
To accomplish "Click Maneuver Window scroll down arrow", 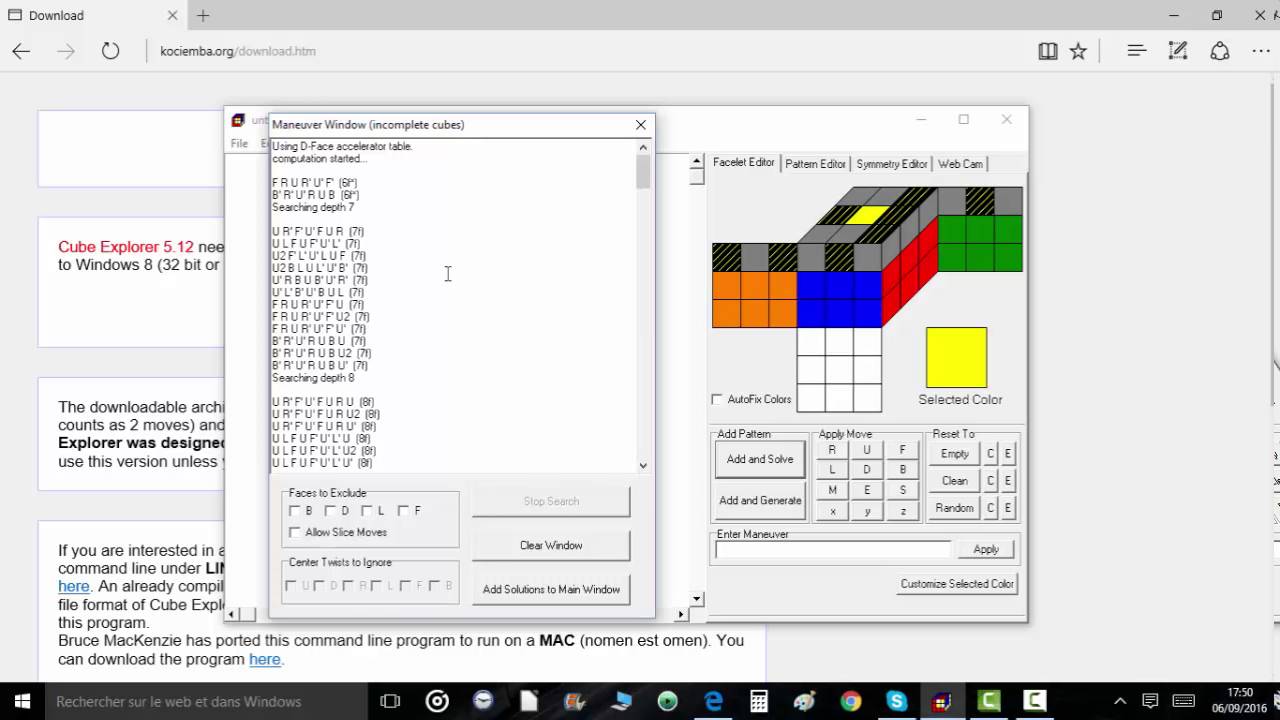I will [643, 465].
